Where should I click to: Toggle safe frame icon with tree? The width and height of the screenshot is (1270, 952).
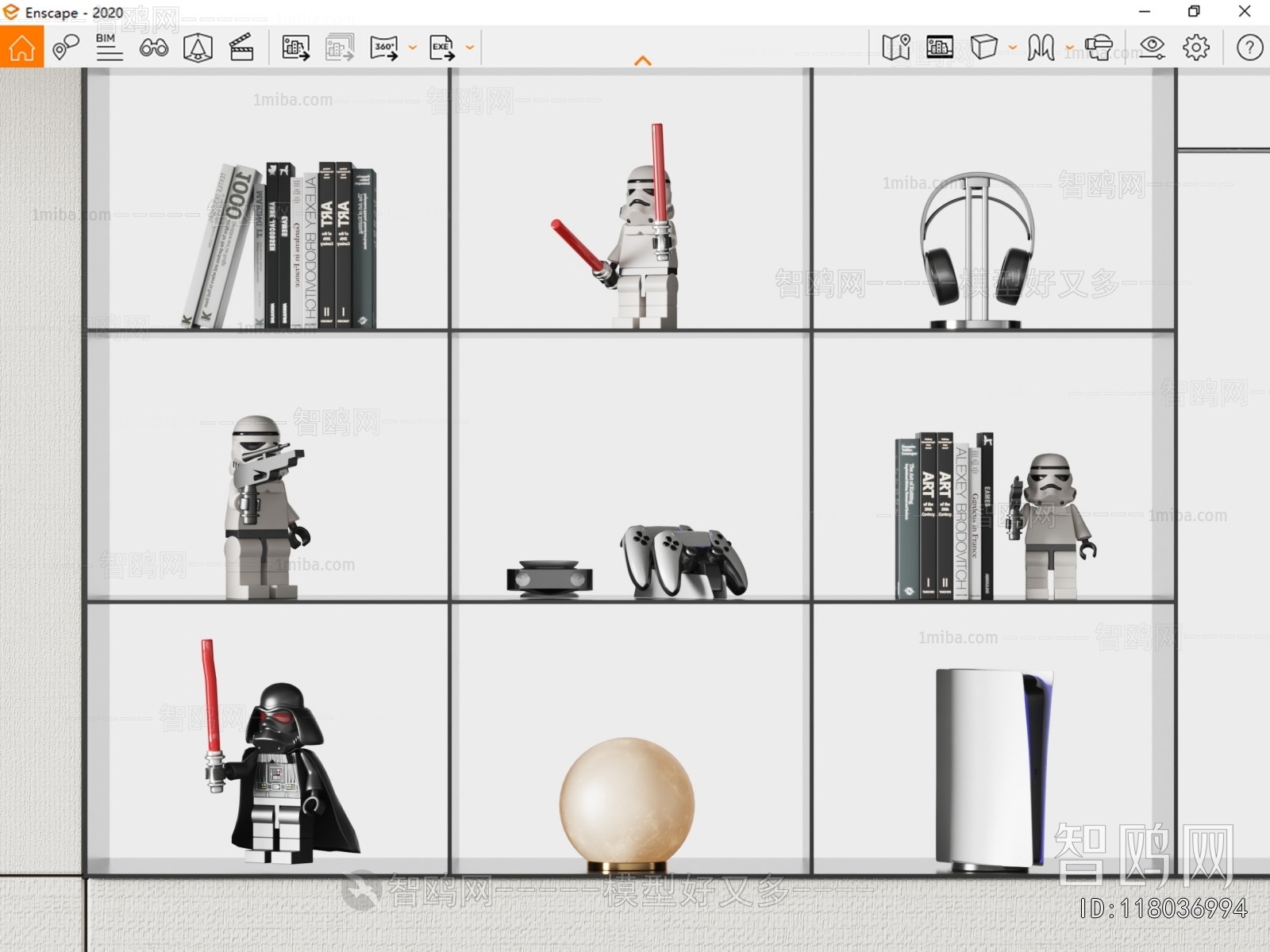(198, 48)
